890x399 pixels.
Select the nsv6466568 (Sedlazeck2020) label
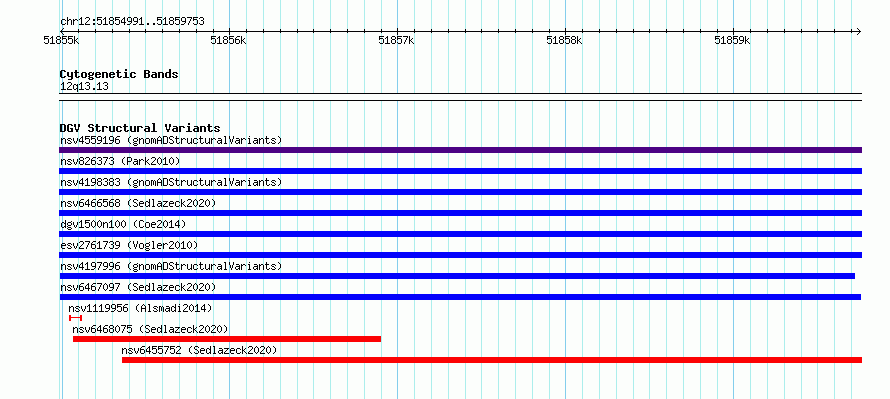point(138,203)
